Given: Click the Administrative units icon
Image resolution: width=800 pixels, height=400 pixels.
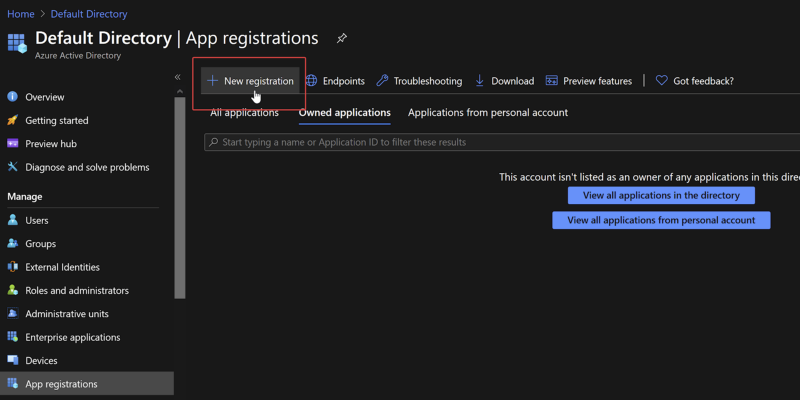Looking at the screenshot, I should click(13, 314).
